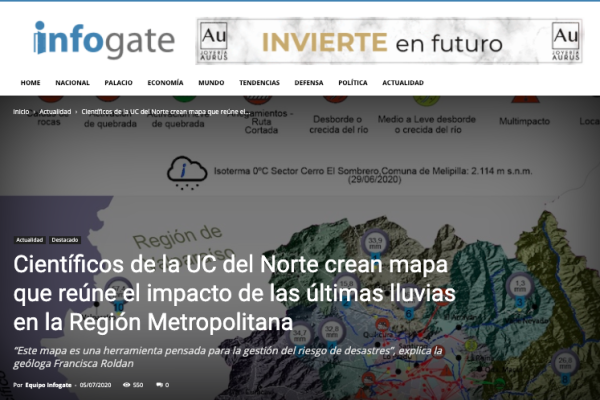Image resolution: width=600 pixels, height=400 pixels.
Task: Click the subtitle quoting geóloga Francisca Roldan
Action: pyautogui.click(x=228, y=357)
